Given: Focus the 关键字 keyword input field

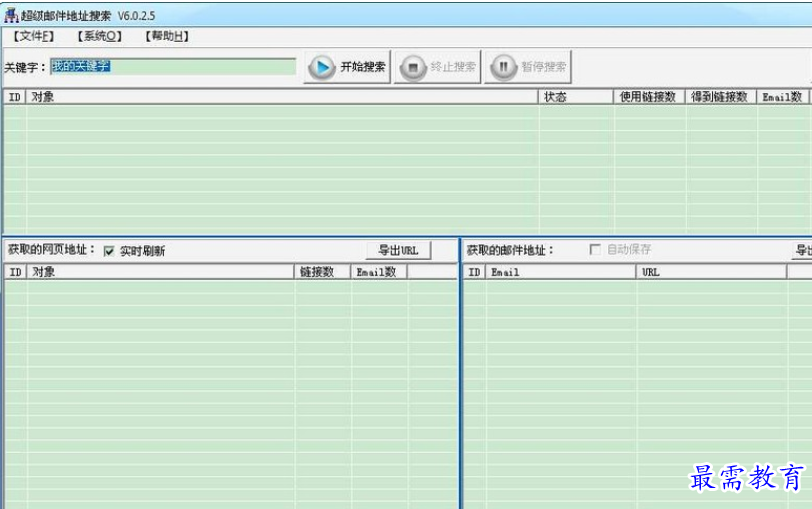Looking at the screenshot, I should click(173, 66).
